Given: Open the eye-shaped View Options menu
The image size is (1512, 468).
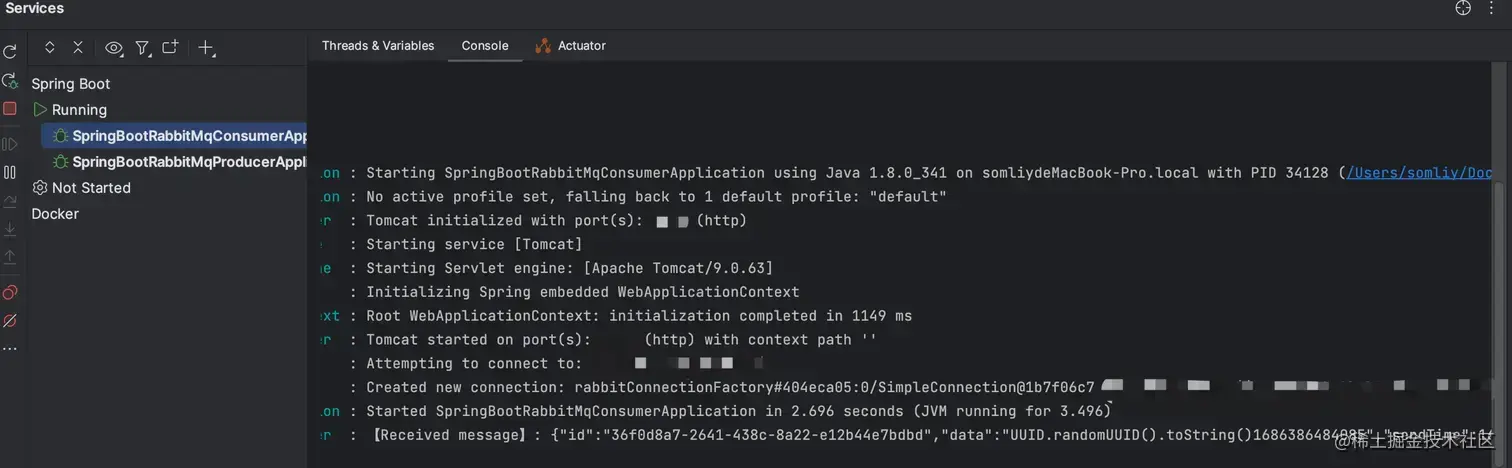Looking at the screenshot, I should point(114,47).
